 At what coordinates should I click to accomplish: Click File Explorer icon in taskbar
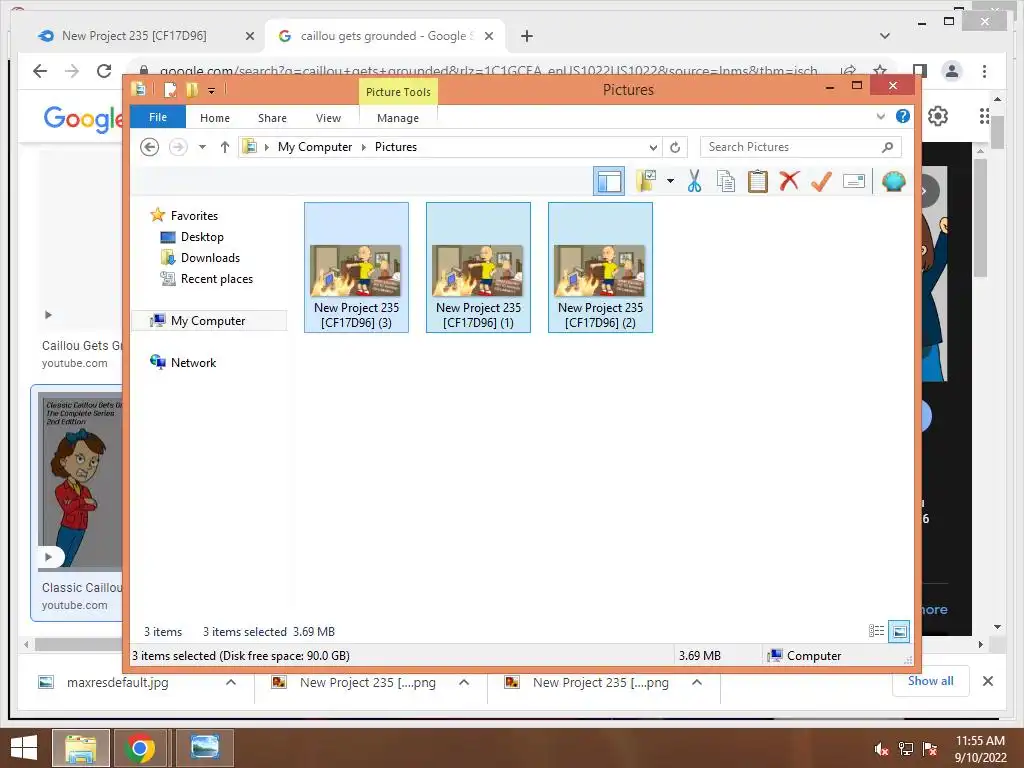coord(80,748)
